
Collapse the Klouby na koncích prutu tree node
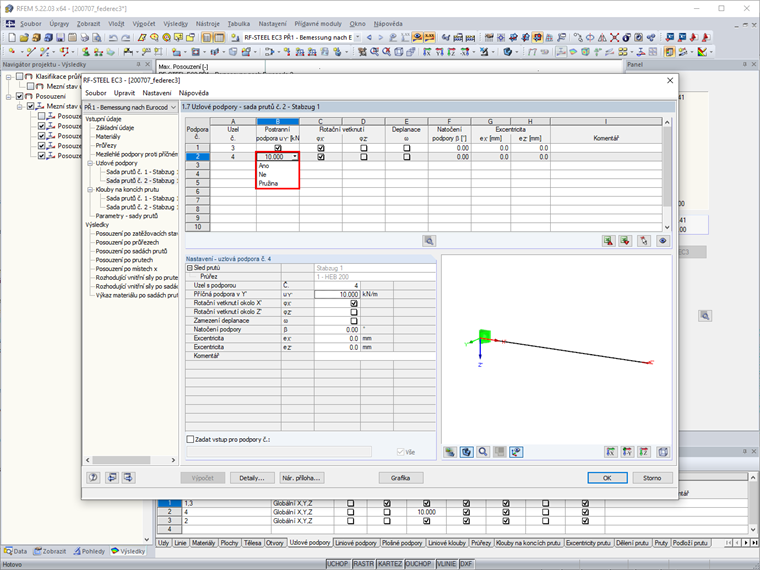(x=90, y=190)
